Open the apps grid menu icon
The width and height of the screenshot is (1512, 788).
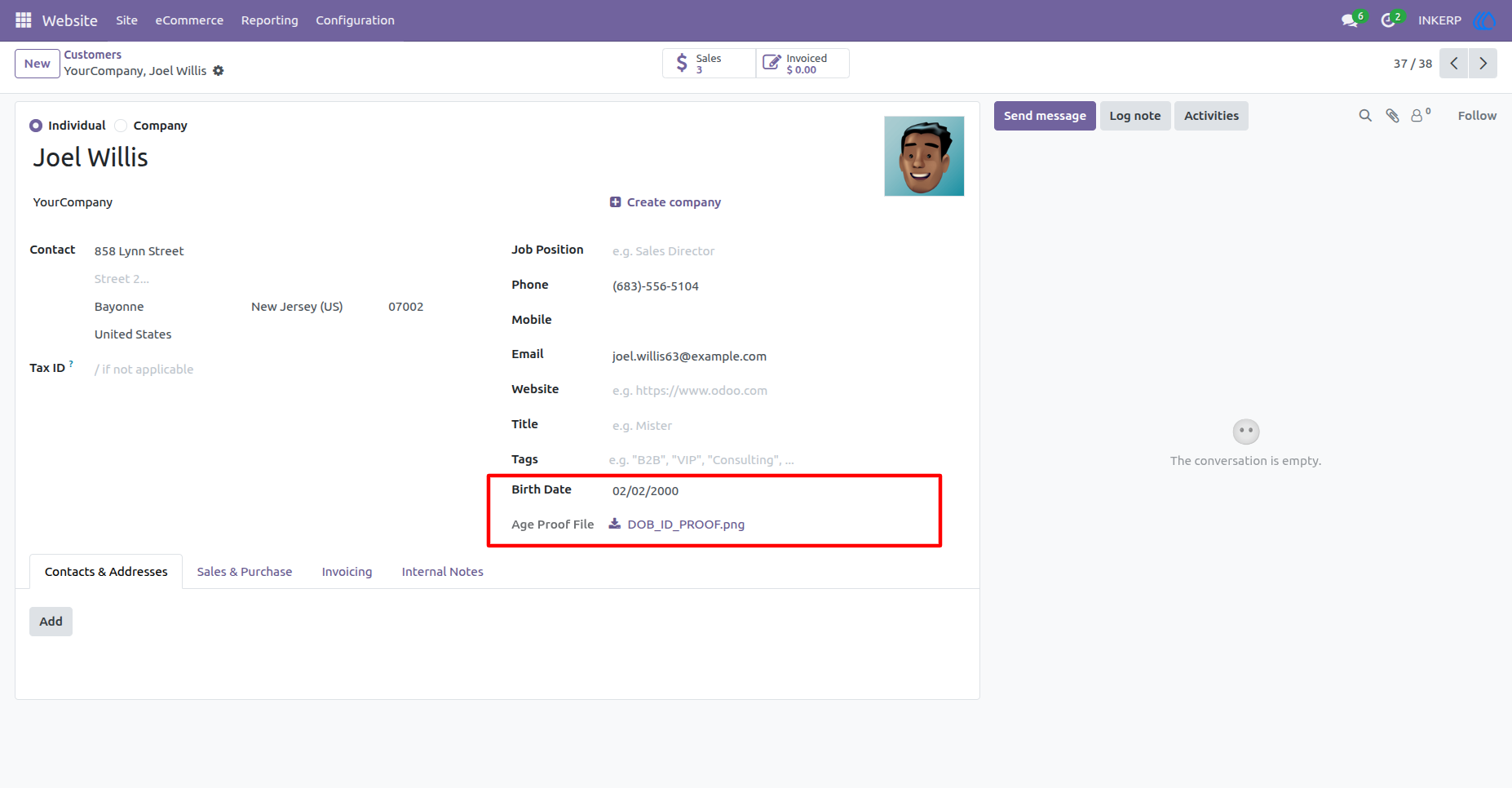click(24, 20)
